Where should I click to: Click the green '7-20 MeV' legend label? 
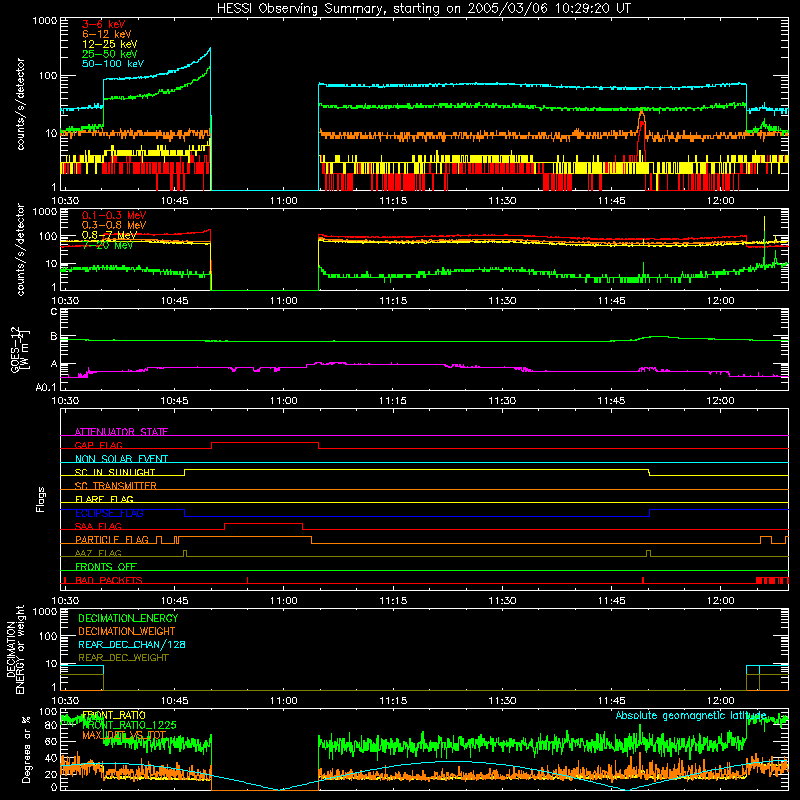click(x=107, y=245)
